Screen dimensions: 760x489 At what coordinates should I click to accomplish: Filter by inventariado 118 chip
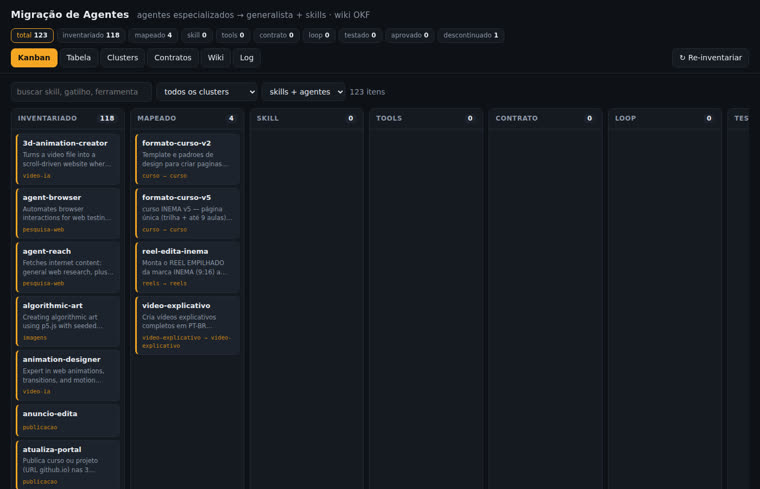91,35
